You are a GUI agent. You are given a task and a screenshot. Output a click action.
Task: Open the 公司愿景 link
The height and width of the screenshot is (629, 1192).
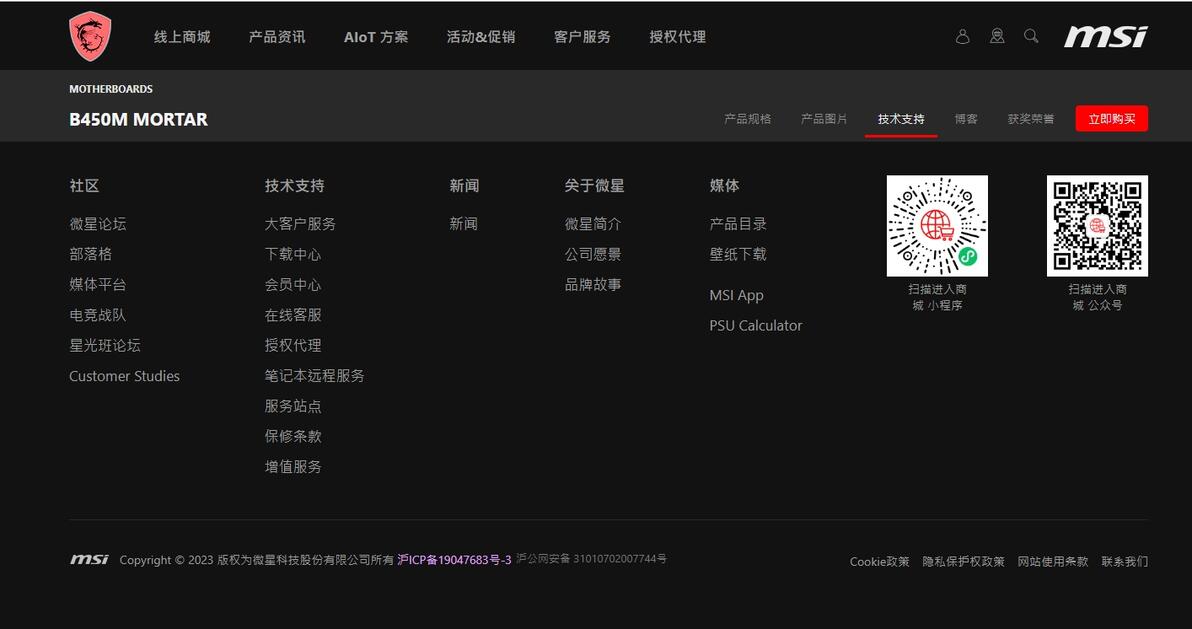593,254
